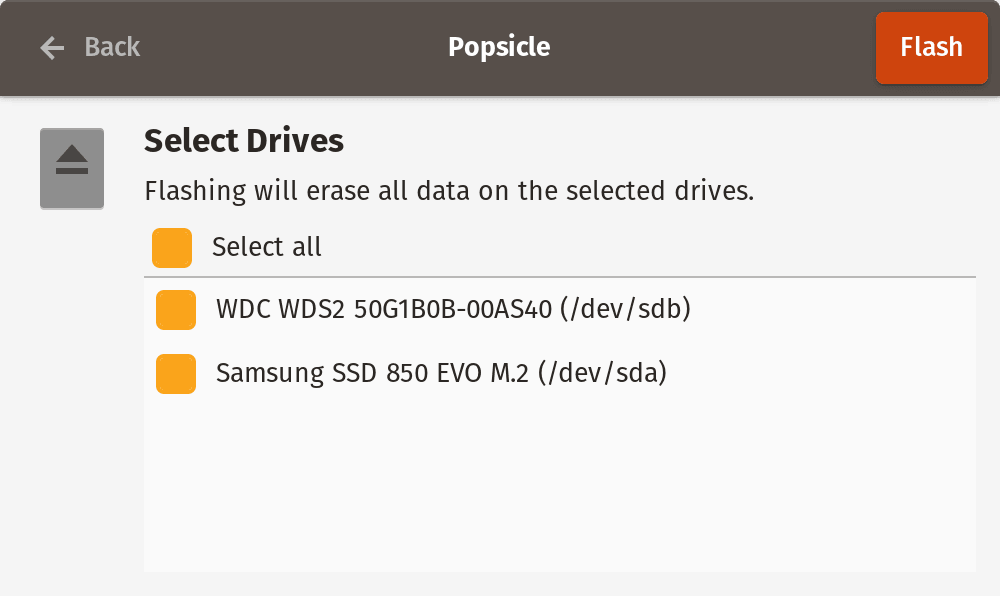
Task: Click the Select Drives heading
Action: (244, 141)
